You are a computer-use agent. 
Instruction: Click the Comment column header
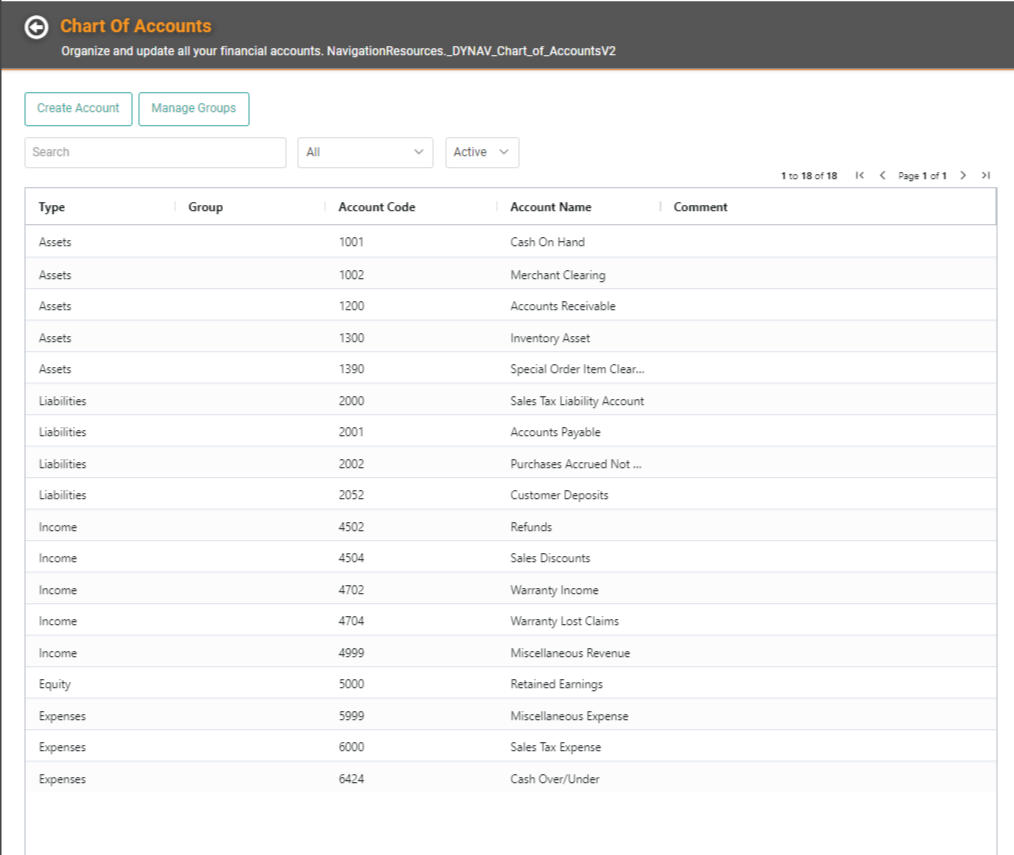(700, 207)
